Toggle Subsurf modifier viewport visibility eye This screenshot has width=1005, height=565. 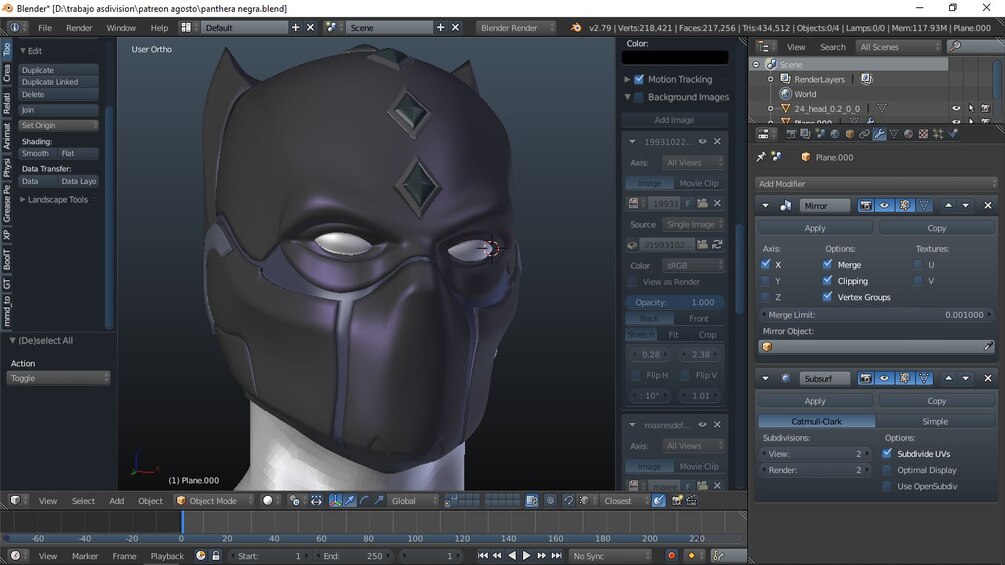[885, 379]
